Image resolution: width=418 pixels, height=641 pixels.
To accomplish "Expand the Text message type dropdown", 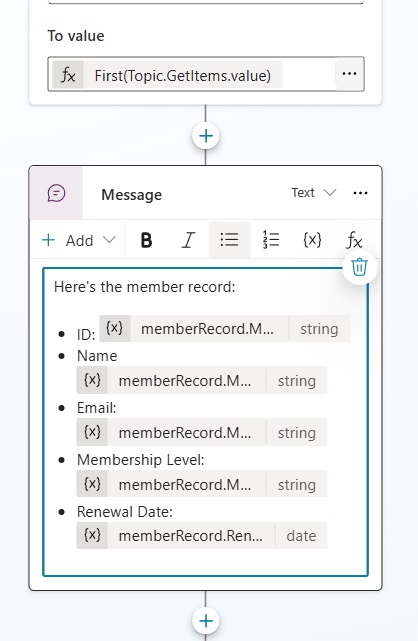I will [313, 193].
